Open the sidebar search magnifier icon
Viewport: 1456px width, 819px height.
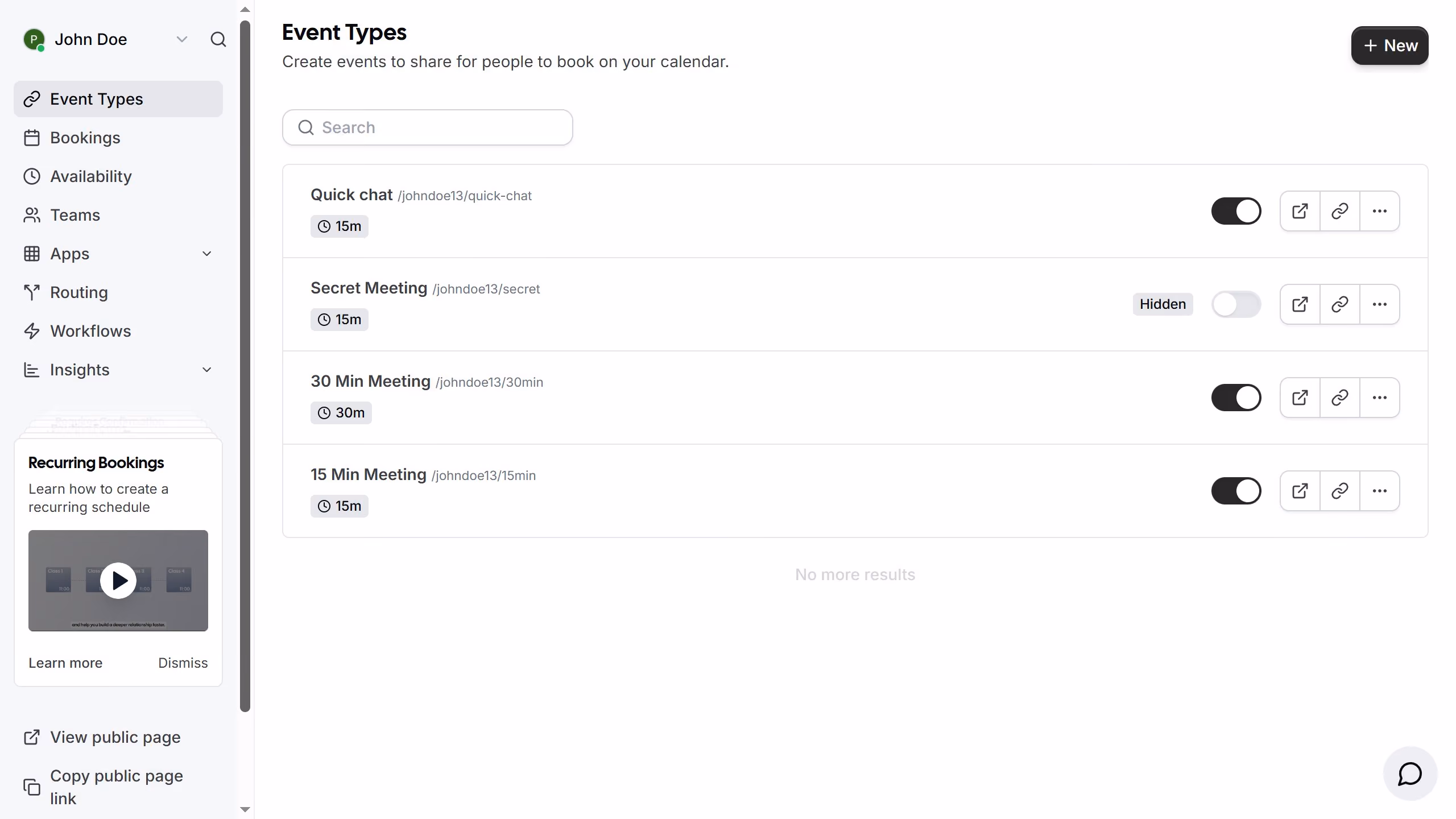pyautogui.click(x=218, y=39)
